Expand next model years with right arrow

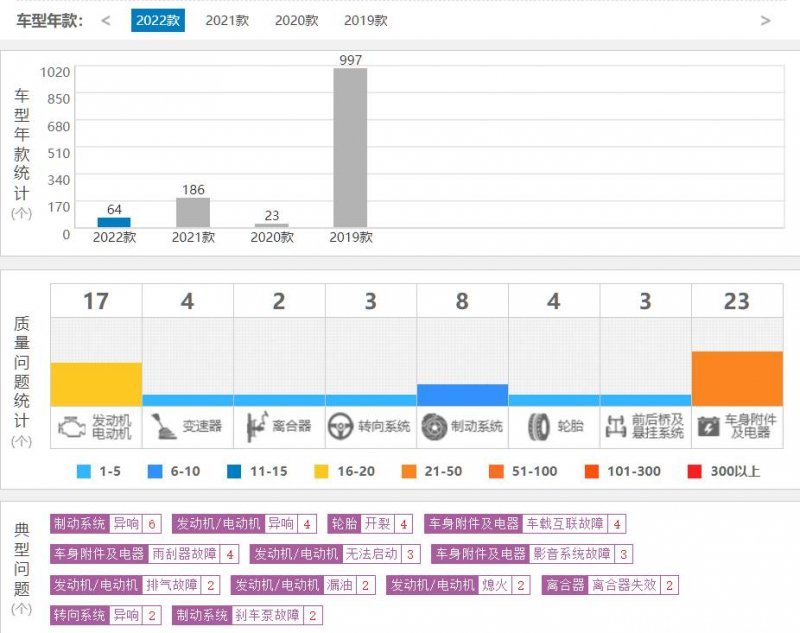[765, 20]
